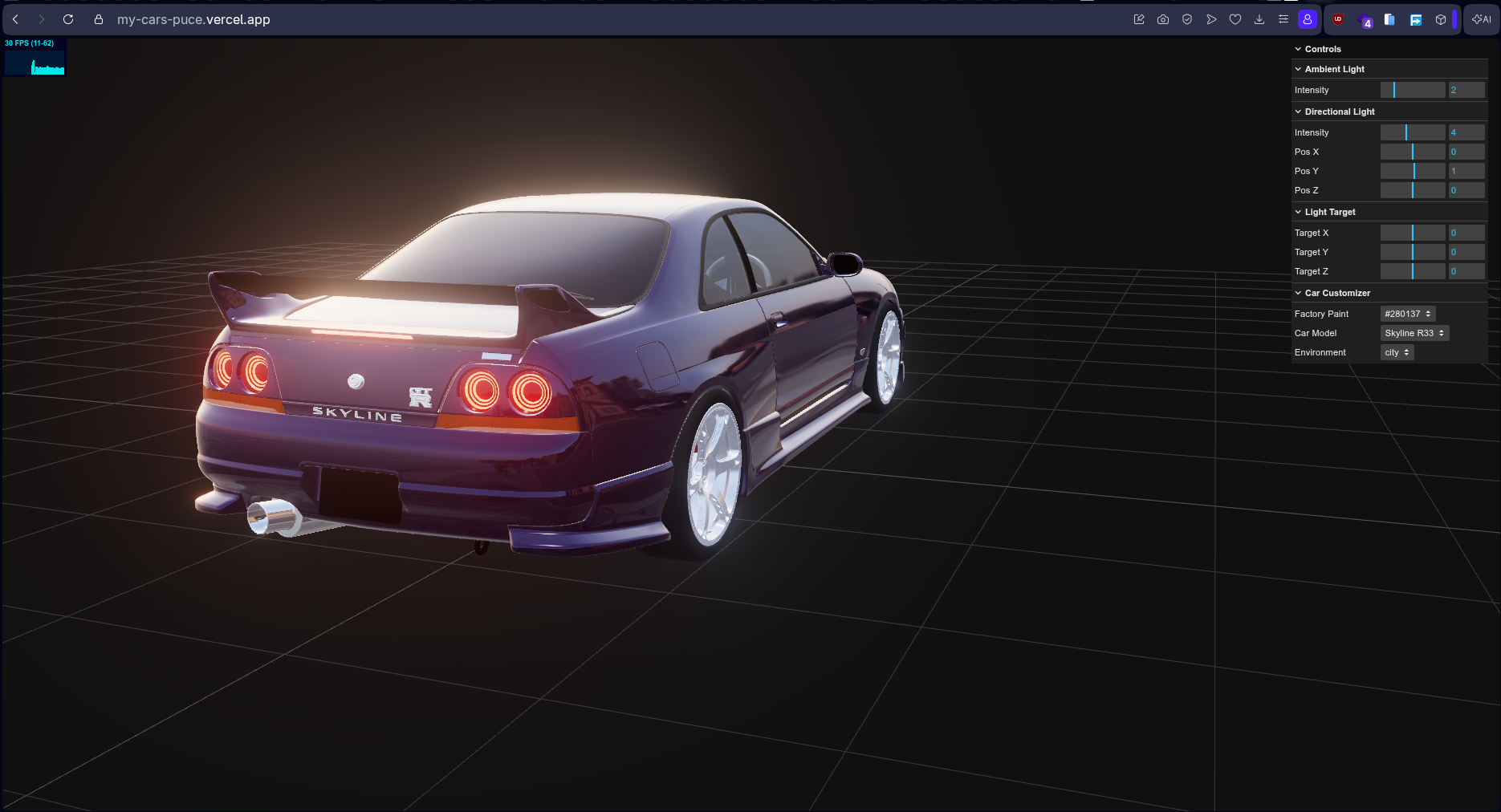
Task: Open the extension with badge 4
Action: click(x=1365, y=20)
